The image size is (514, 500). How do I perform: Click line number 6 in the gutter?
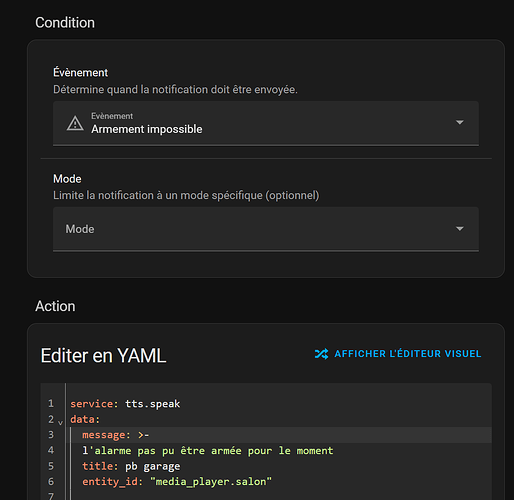click(x=51, y=482)
